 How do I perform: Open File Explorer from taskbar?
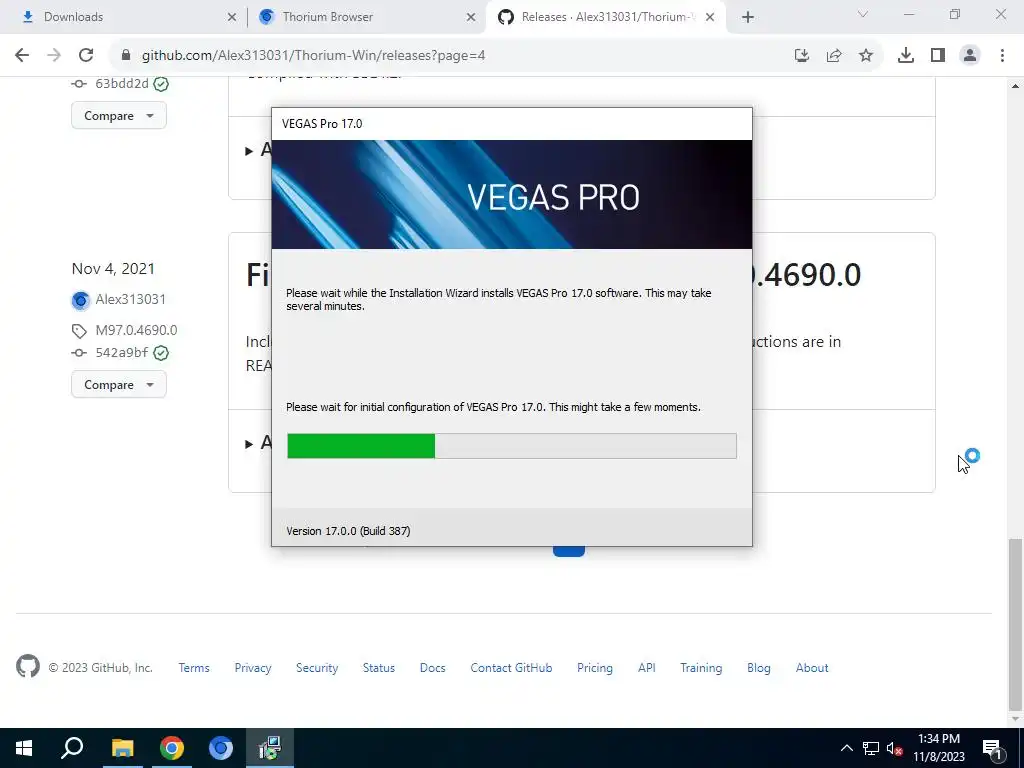tap(122, 748)
